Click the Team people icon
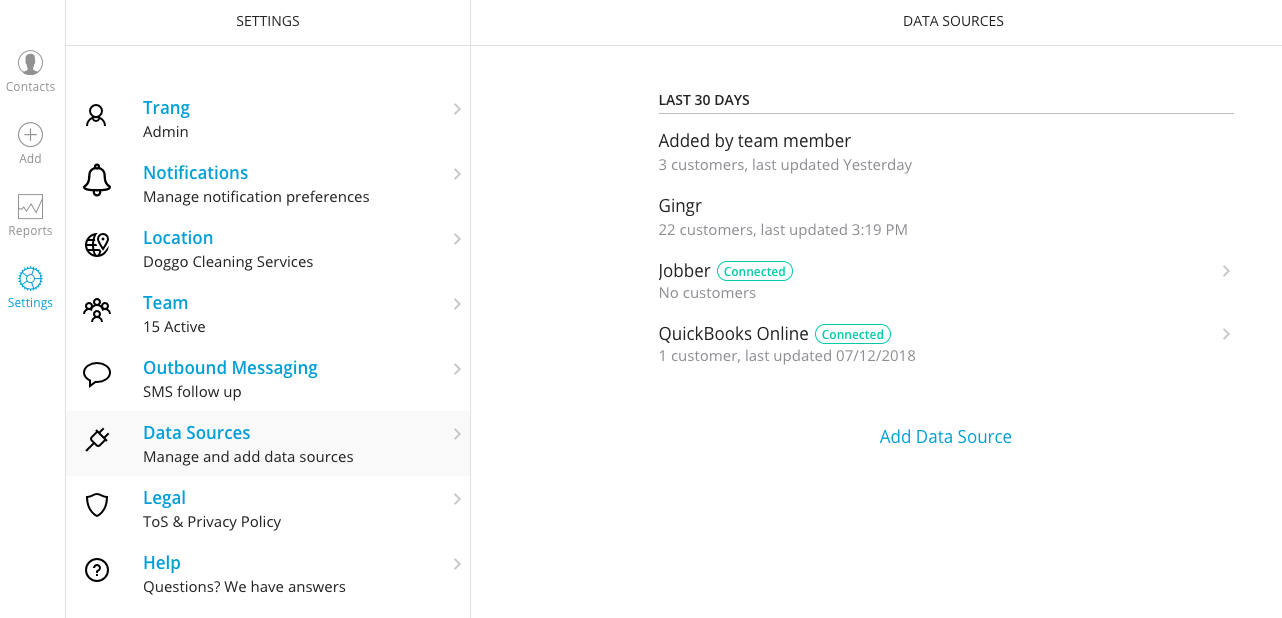The height and width of the screenshot is (618, 1282). (97, 310)
